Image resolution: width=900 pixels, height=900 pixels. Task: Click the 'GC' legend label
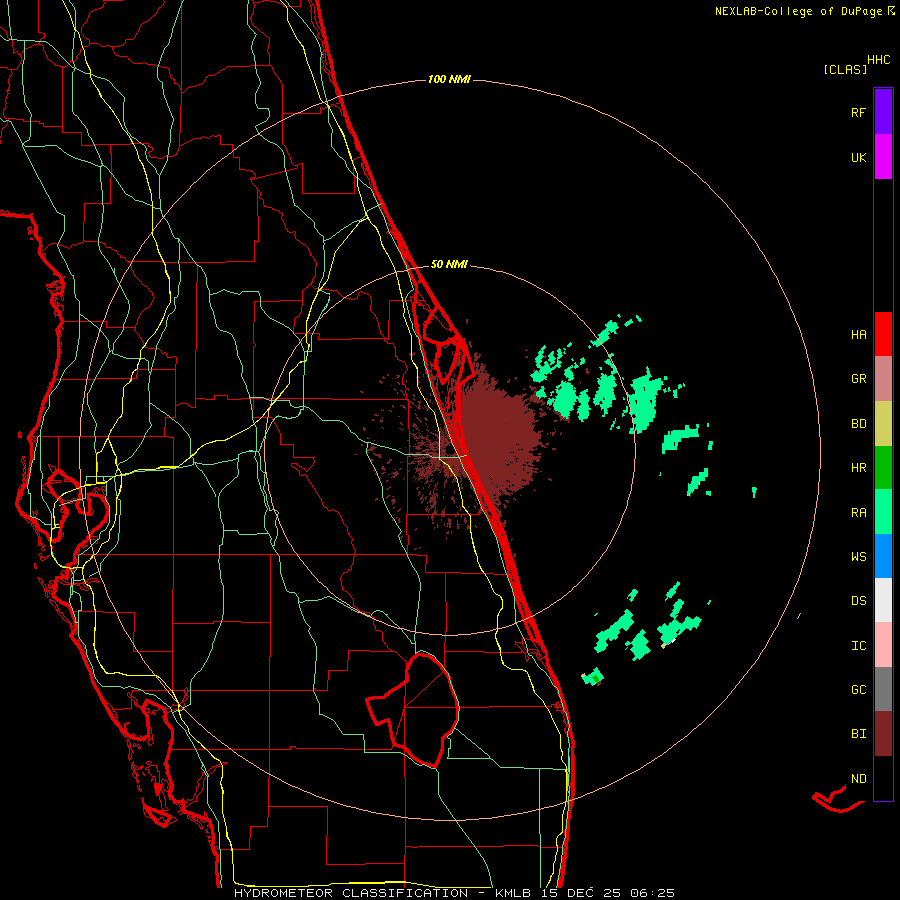click(x=858, y=689)
